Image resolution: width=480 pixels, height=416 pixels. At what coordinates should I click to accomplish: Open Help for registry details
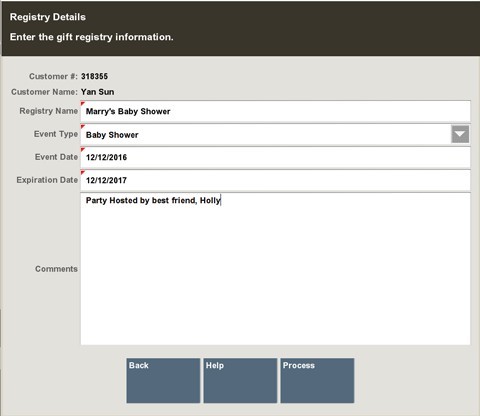tap(240, 380)
